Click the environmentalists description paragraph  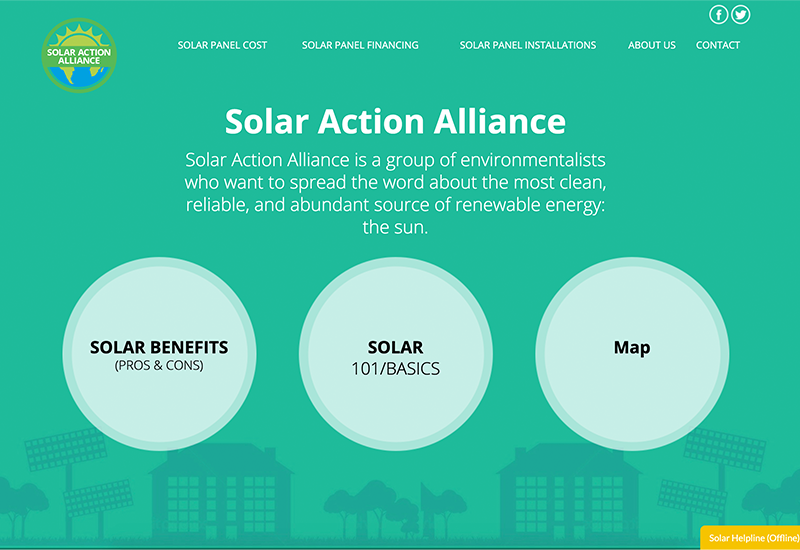coord(395,193)
